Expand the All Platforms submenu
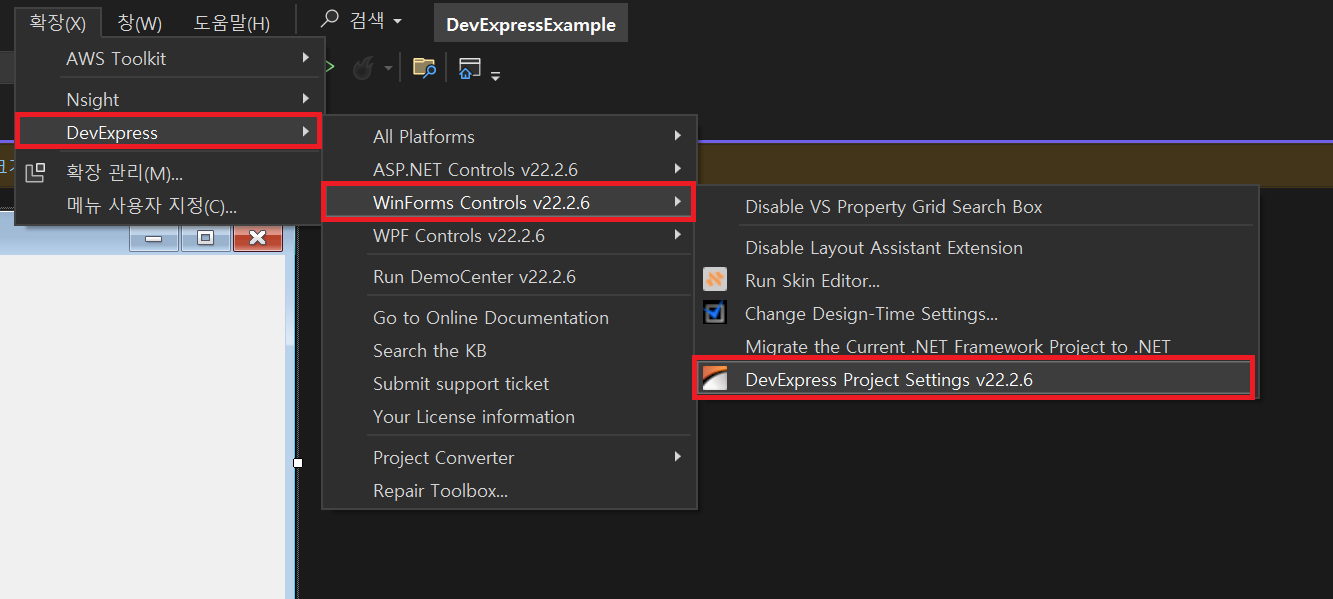Viewport: 1333px width, 599px height. coord(509,137)
